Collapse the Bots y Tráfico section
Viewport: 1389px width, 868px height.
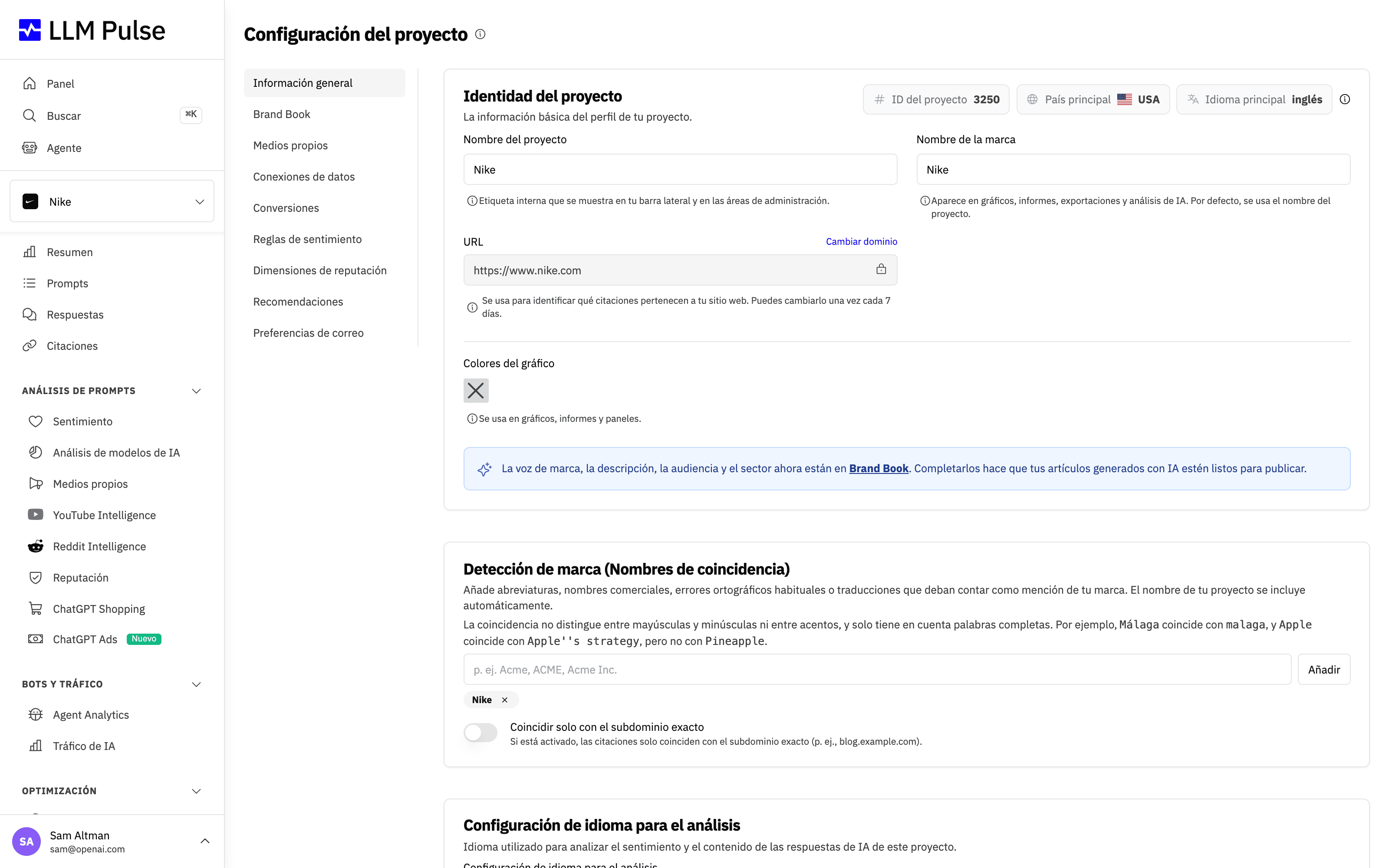click(196, 684)
